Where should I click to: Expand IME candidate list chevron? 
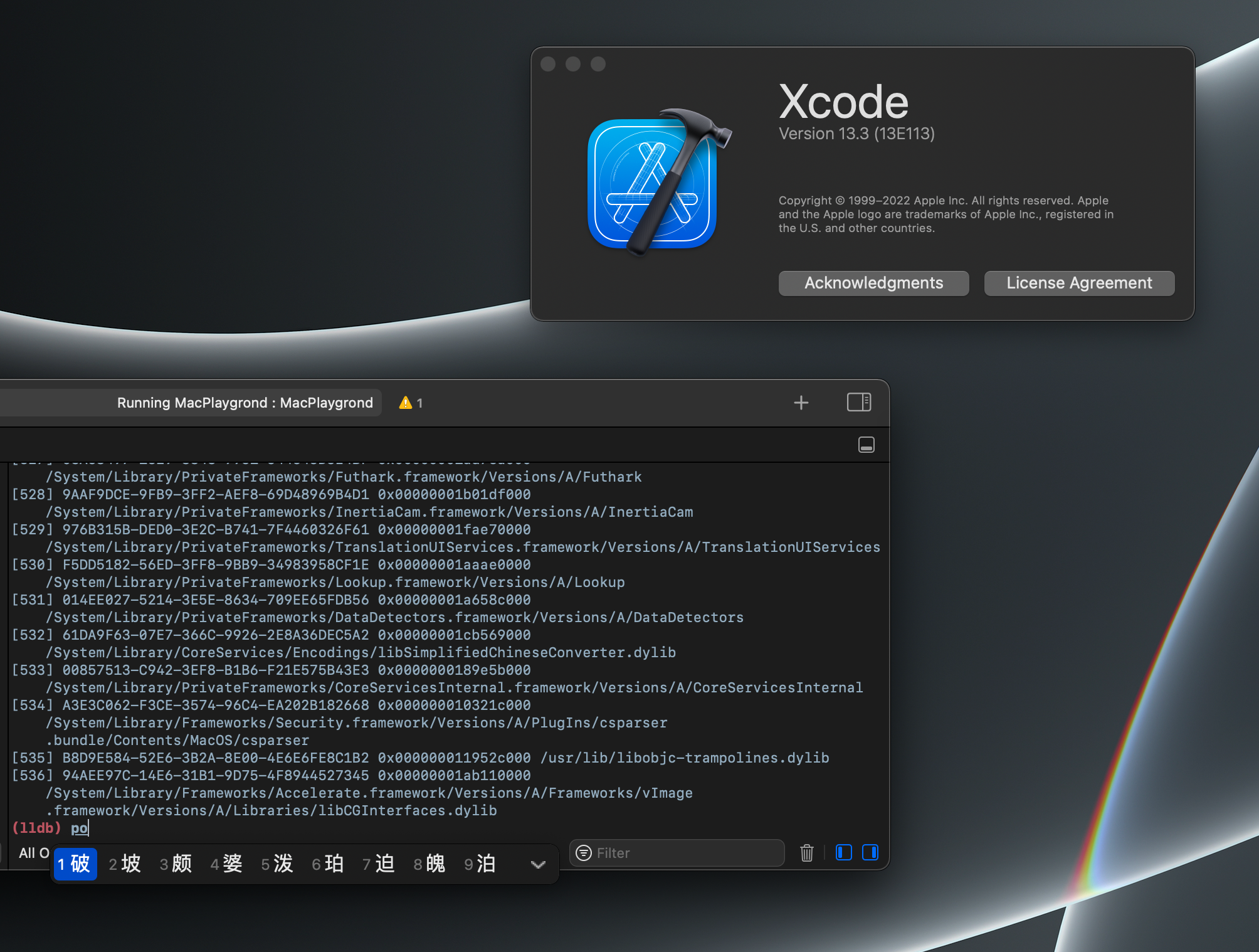[x=537, y=864]
